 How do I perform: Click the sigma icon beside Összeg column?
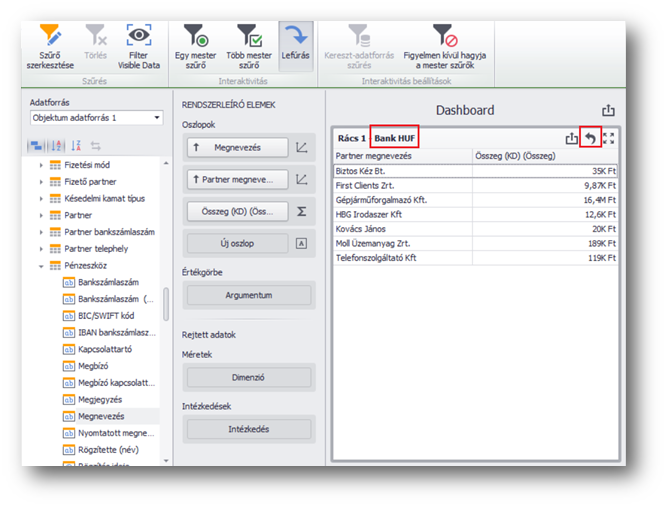303,211
